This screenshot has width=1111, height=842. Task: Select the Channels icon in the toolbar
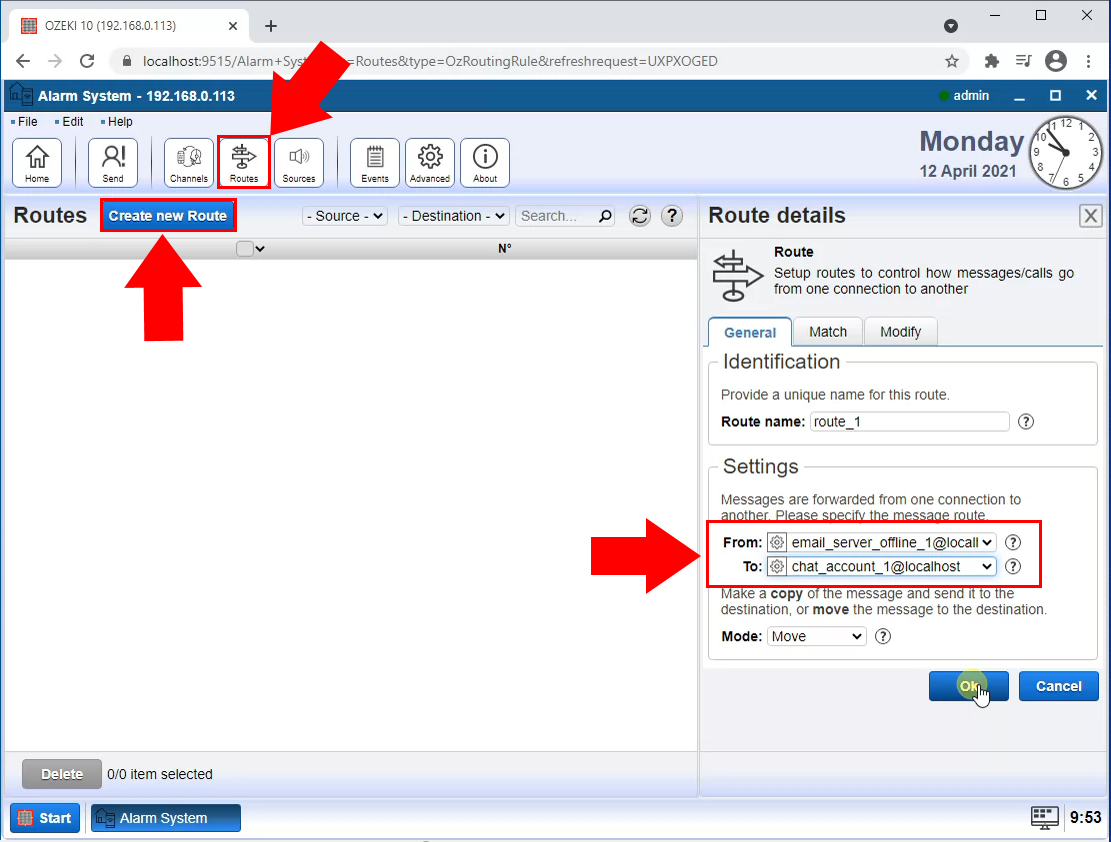(188, 162)
